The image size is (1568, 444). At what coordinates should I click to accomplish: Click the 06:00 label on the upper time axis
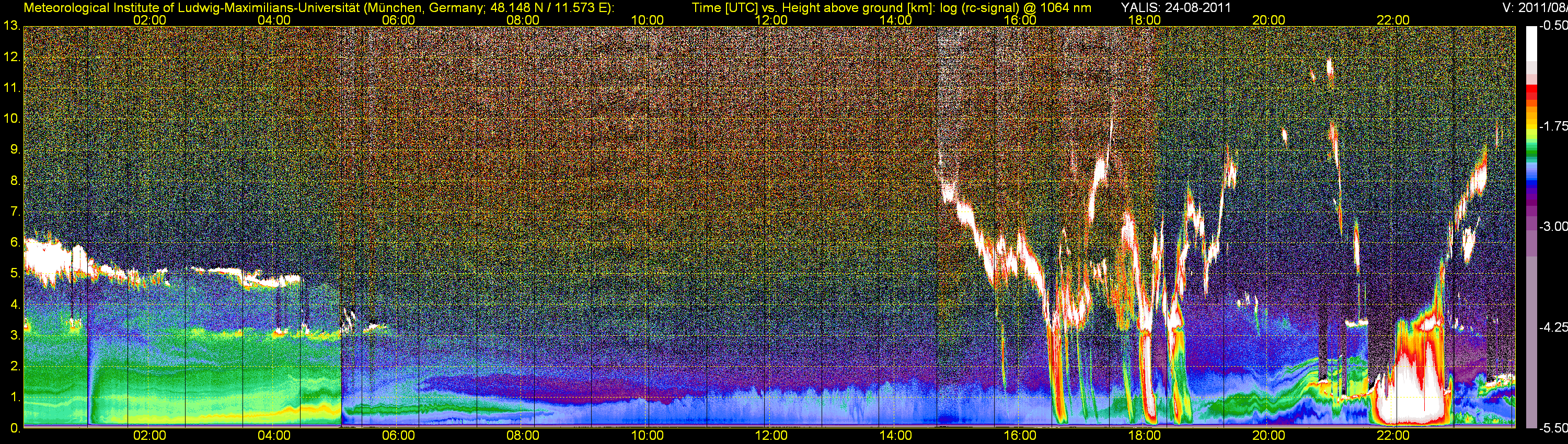(398, 20)
